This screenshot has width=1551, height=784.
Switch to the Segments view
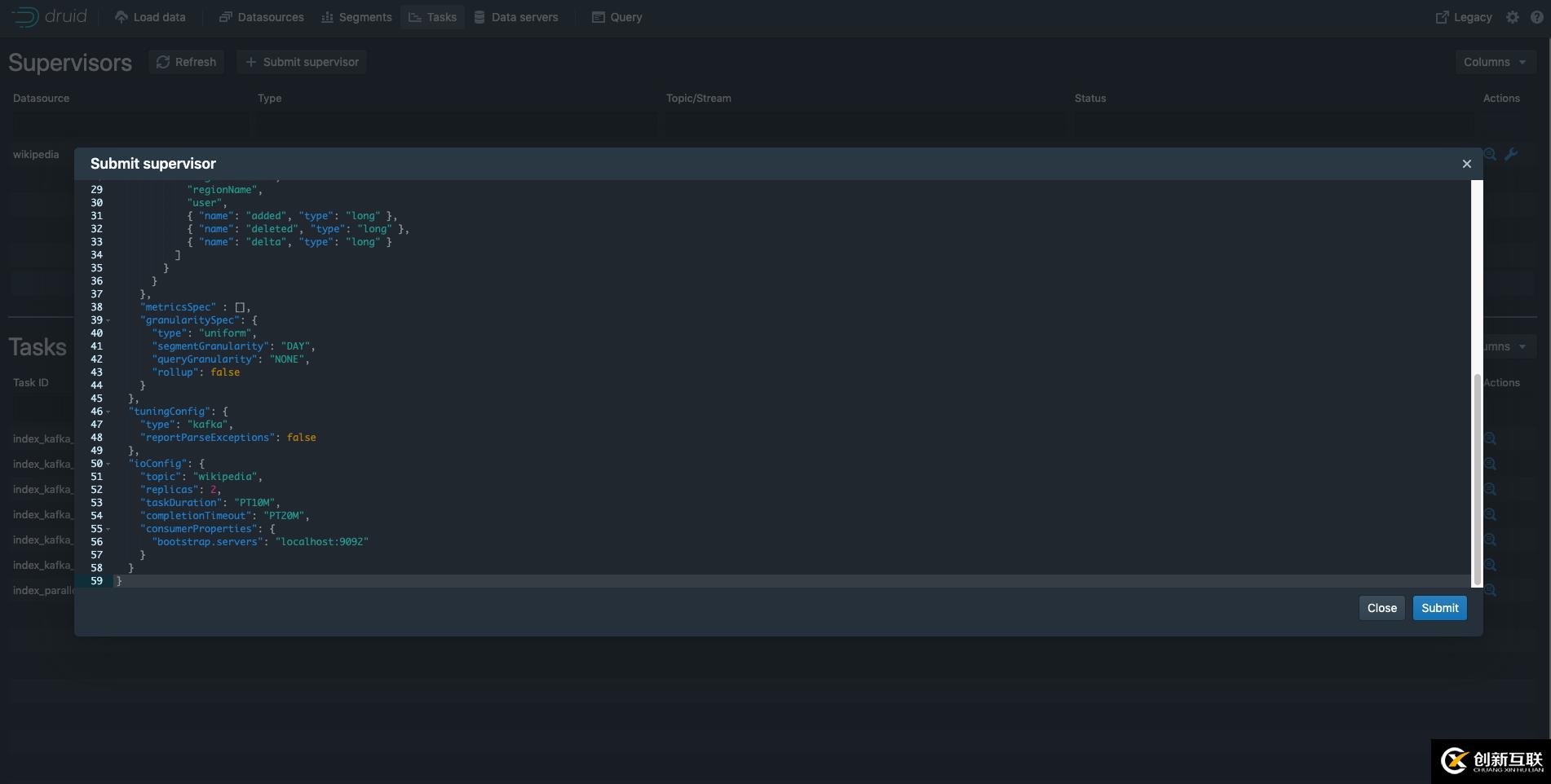click(x=356, y=17)
